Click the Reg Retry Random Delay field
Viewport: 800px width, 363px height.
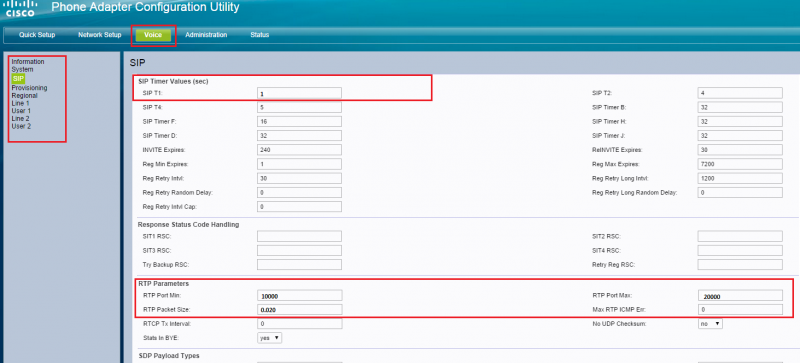point(299,192)
